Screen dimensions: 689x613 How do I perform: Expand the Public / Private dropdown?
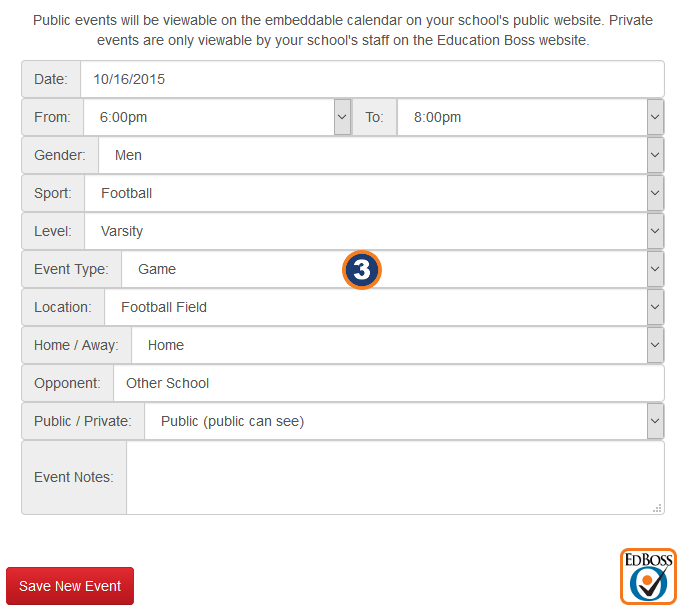(655, 421)
